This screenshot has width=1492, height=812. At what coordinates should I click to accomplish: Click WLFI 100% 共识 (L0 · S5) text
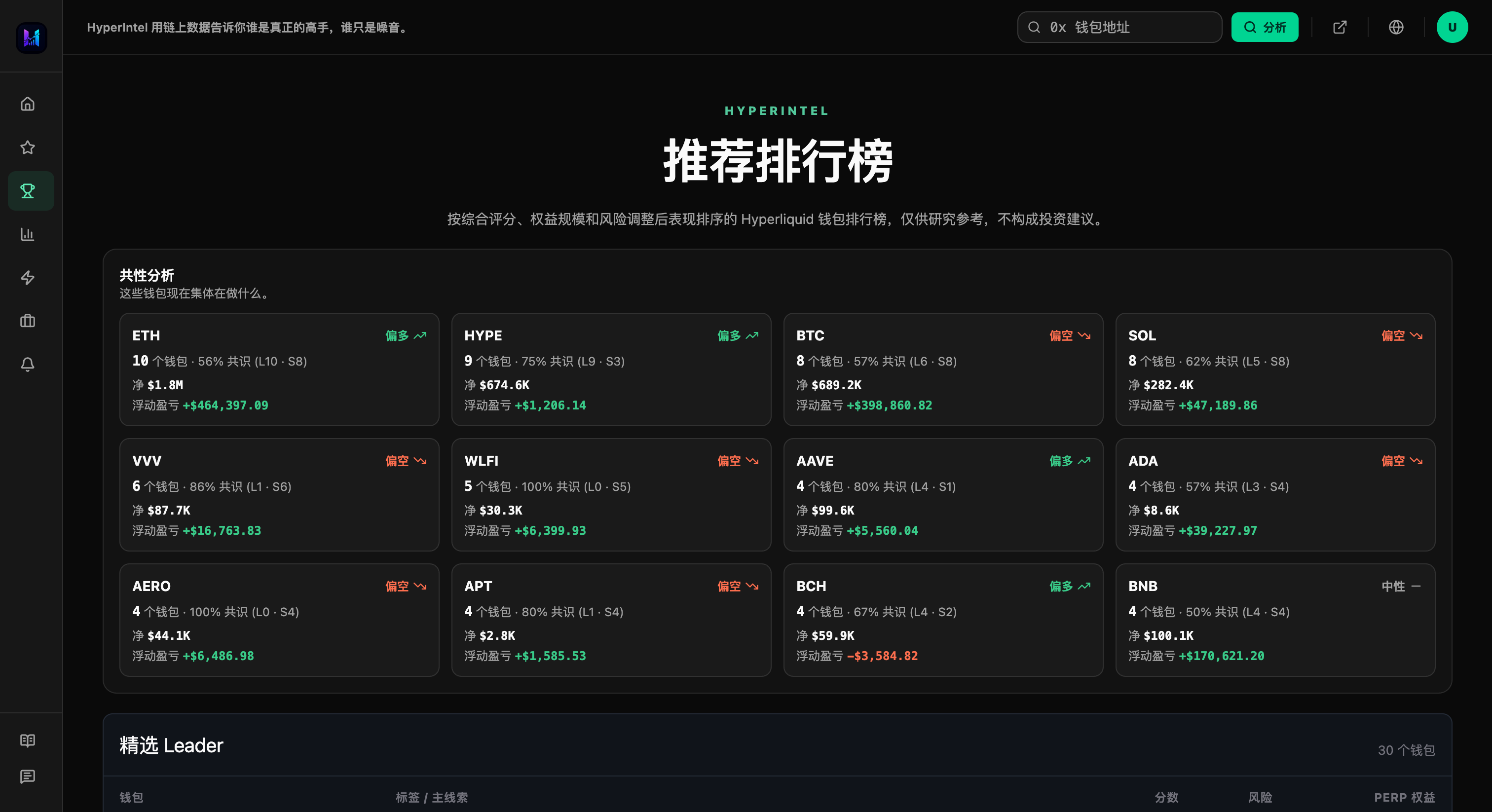point(576,486)
